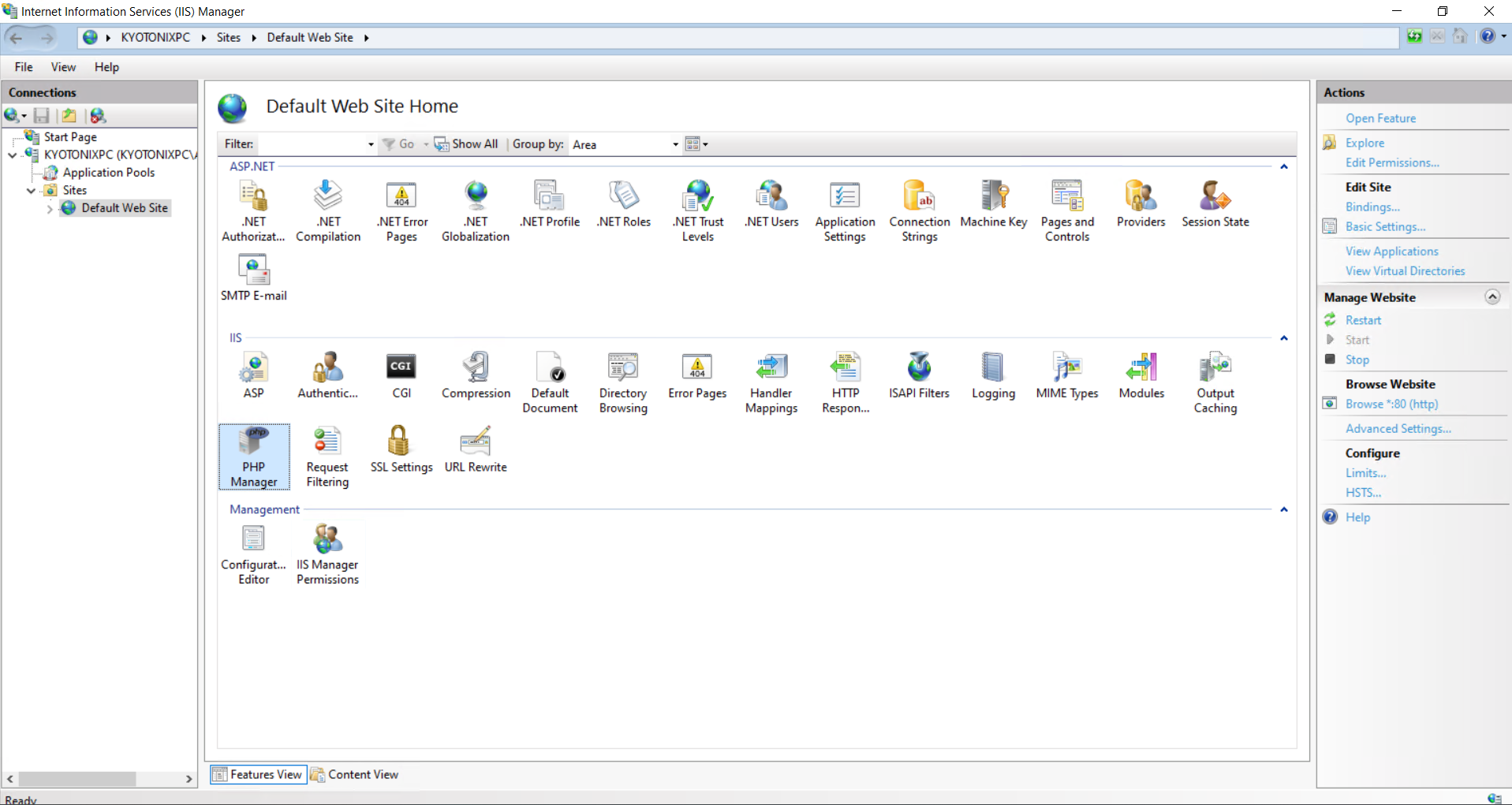Click Advanced Settings... link
Viewport: 1512px width, 805px height.
[x=1398, y=428]
